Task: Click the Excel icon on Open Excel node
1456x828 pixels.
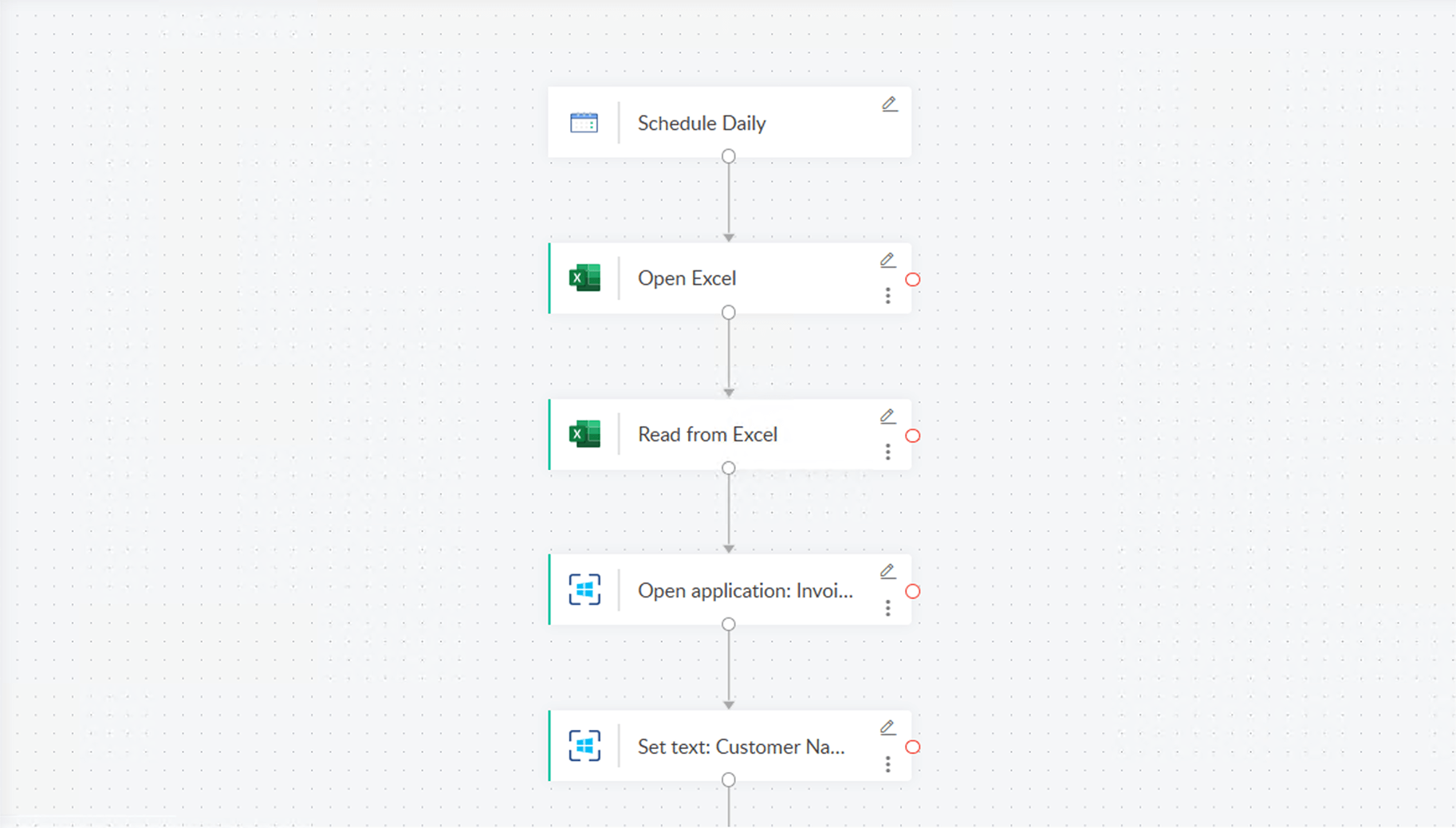Action: (x=585, y=278)
